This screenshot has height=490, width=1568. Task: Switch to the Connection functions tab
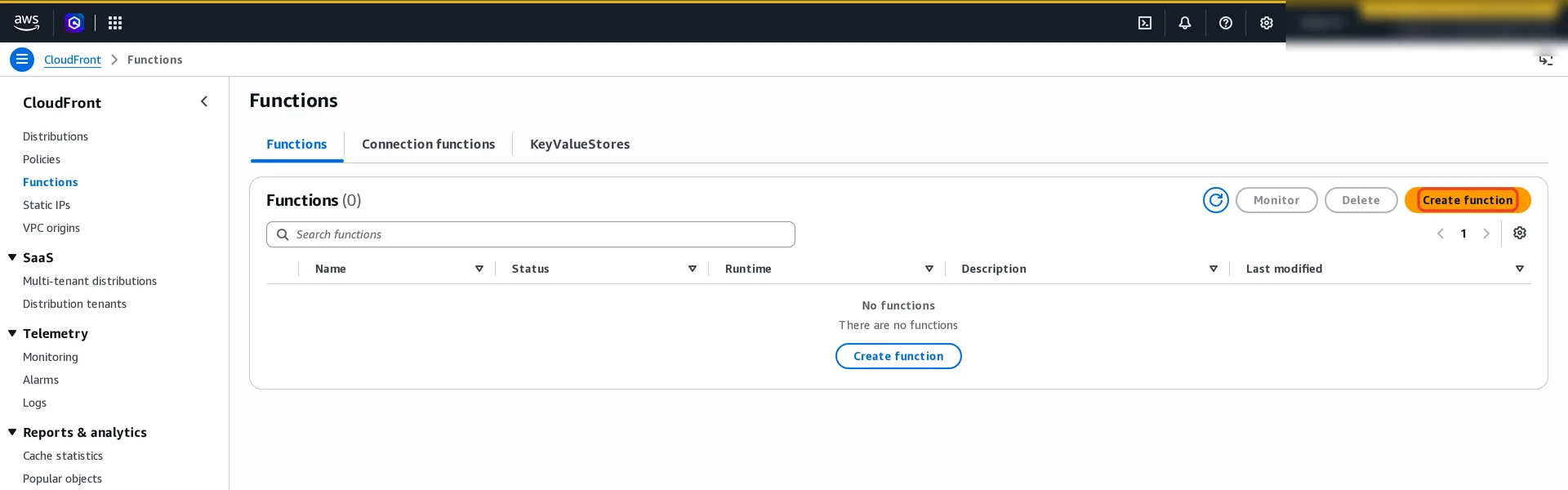pos(429,145)
